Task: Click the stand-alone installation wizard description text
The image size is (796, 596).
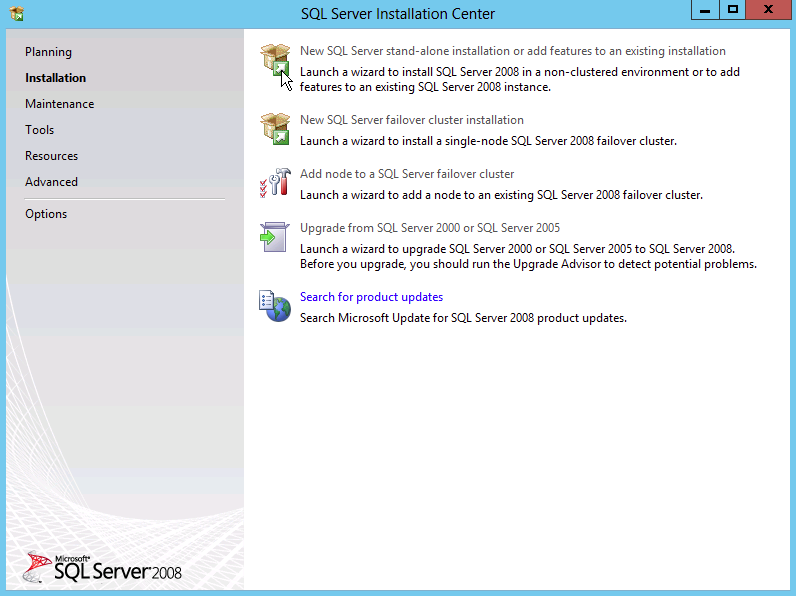Action: [x=520, y=79]
